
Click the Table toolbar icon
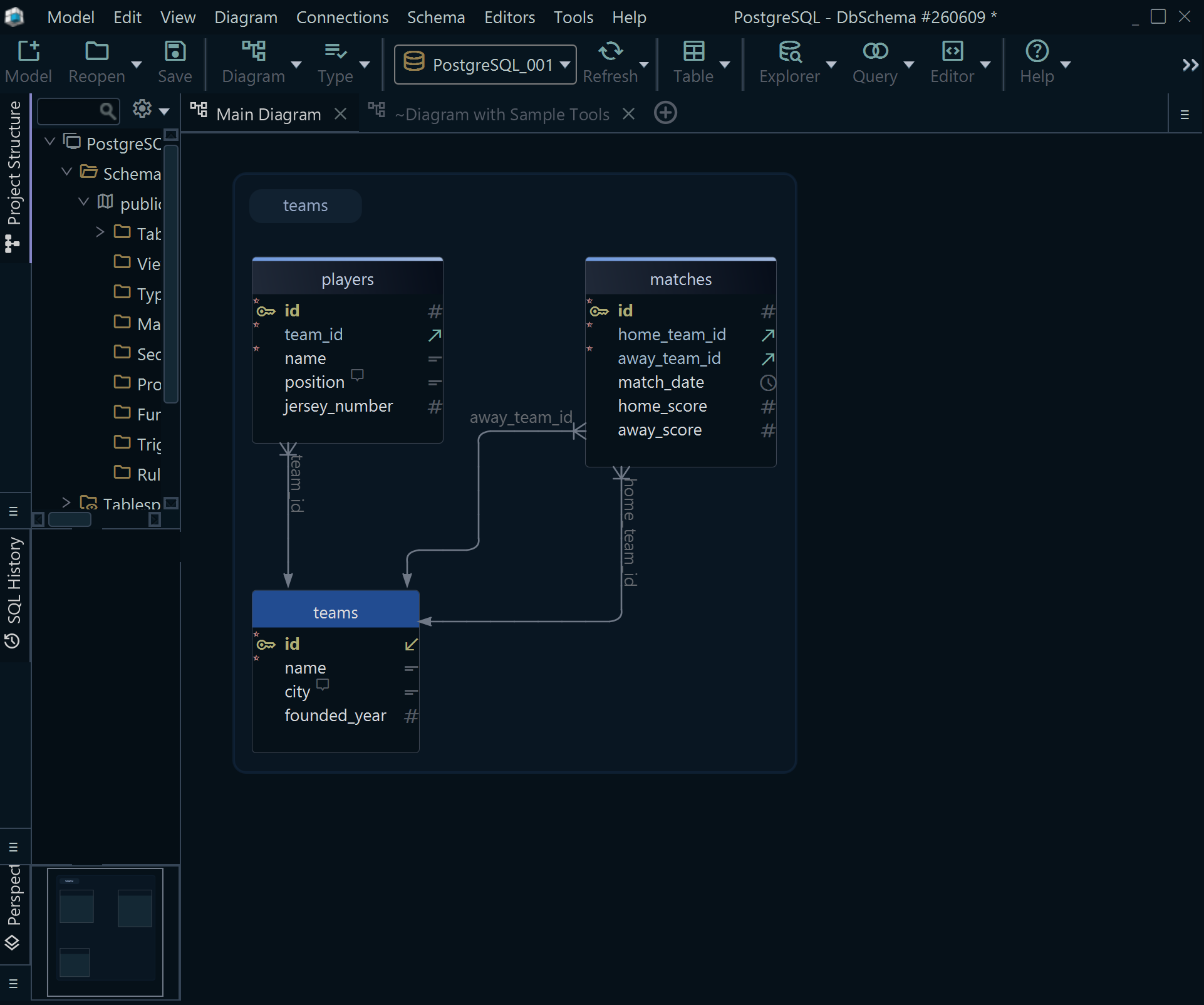pos(693,51)
